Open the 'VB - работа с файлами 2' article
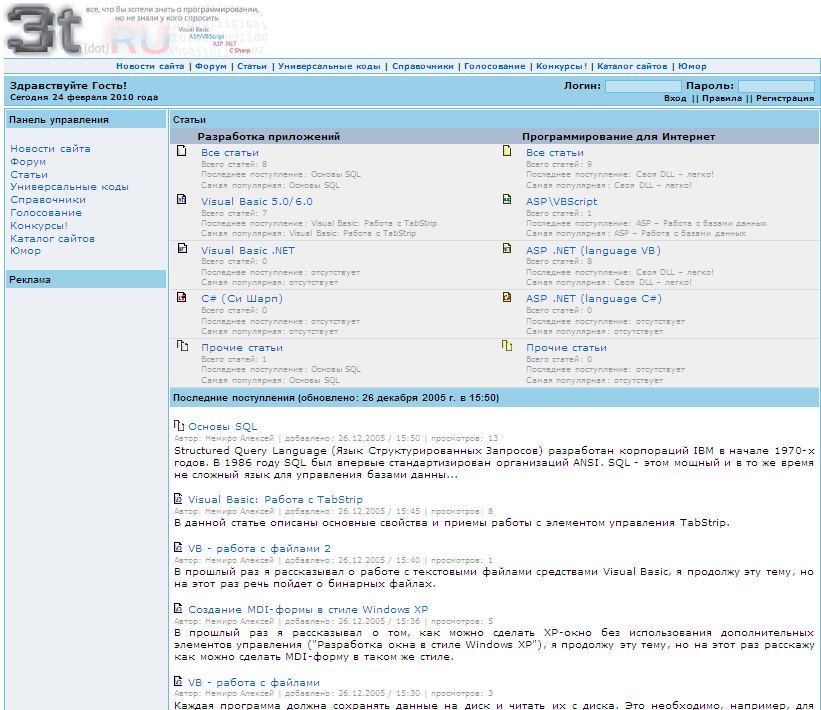 coord(260,549)
